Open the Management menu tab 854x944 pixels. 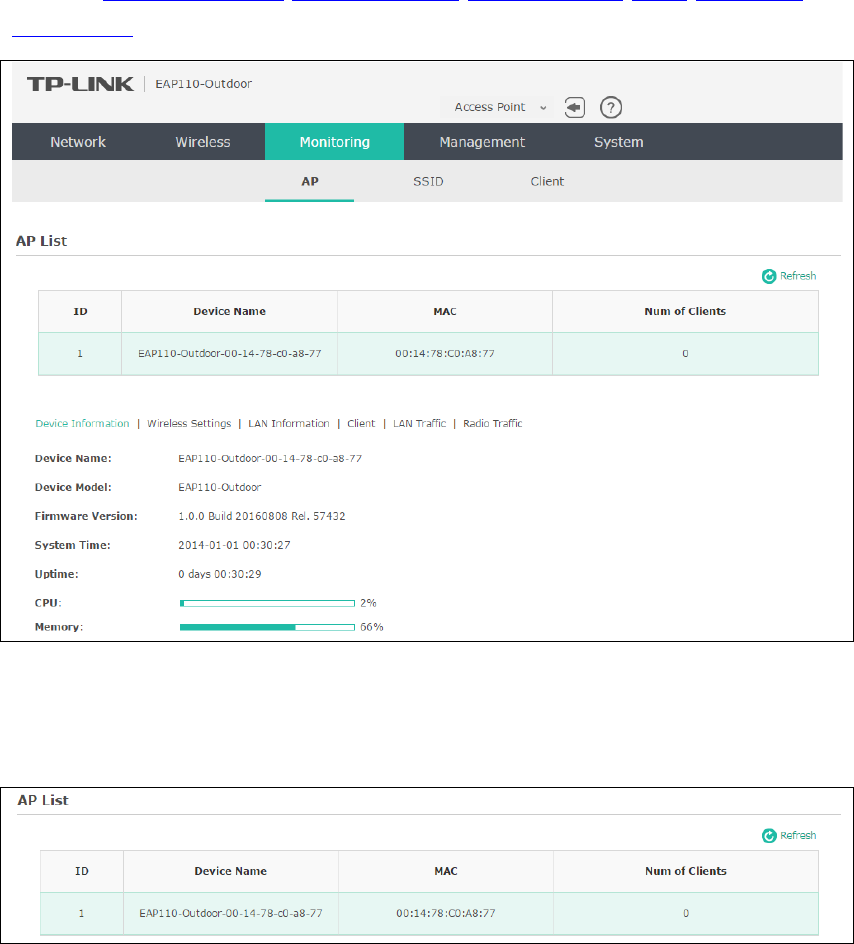[x=482, y=142]
